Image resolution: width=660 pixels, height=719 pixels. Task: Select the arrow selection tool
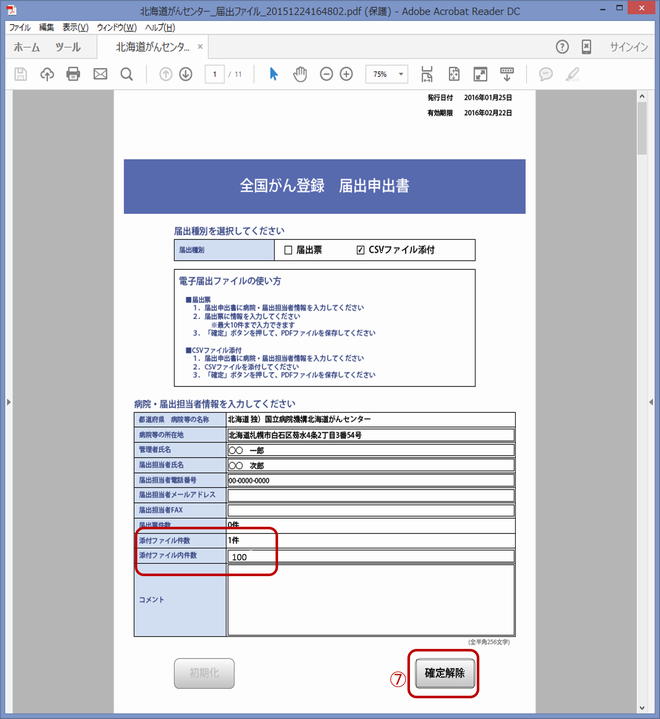273,74
